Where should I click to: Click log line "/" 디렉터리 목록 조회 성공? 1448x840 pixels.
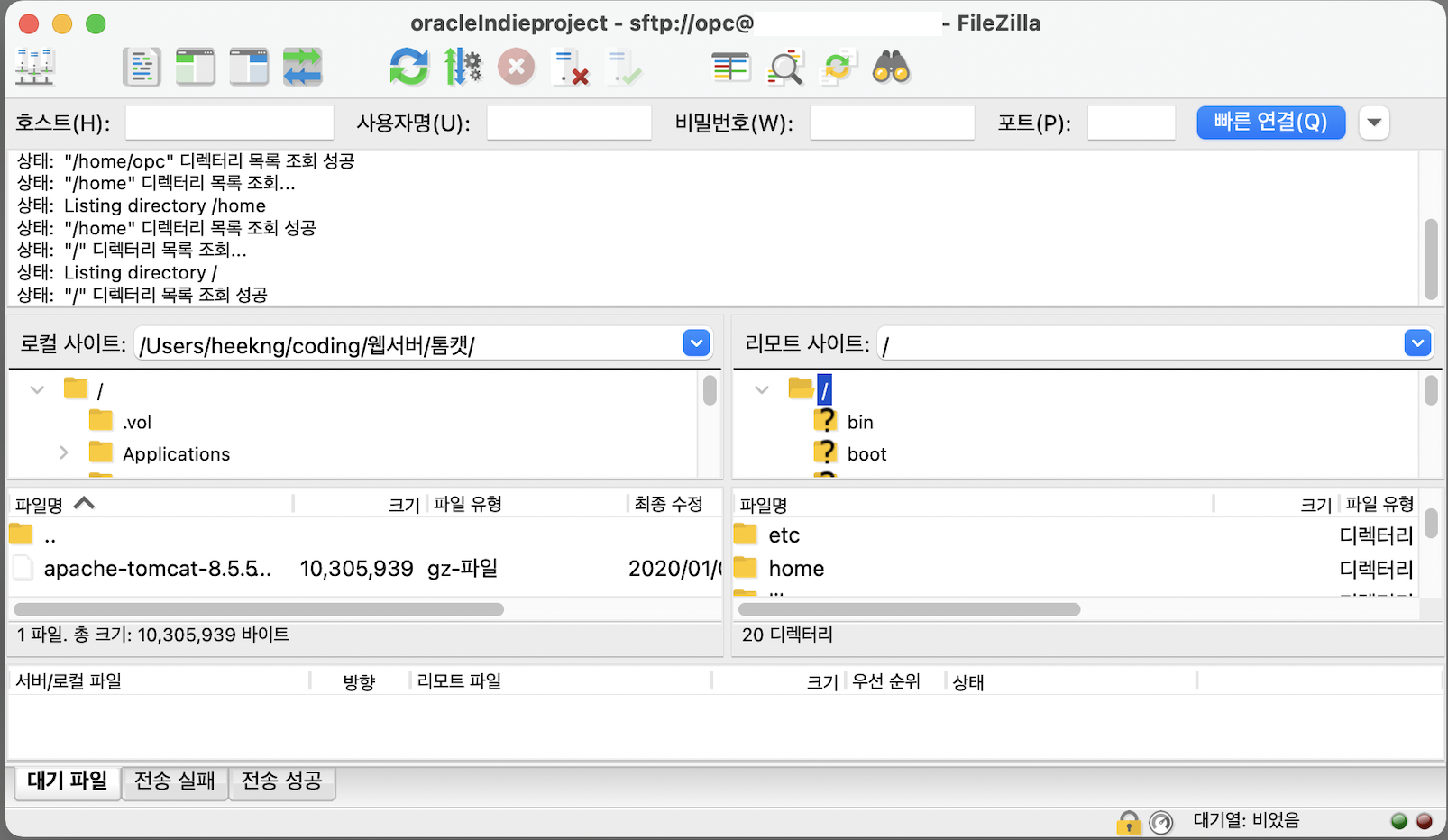pyautogui.click(x=142, y=294)
